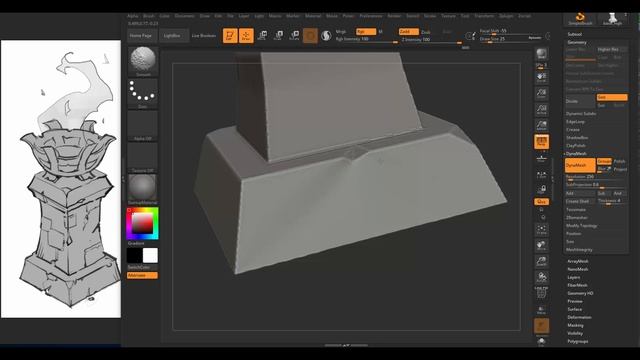Toggle the Zadd button
This screenshot has width=640, height=360.
(409, 31)
